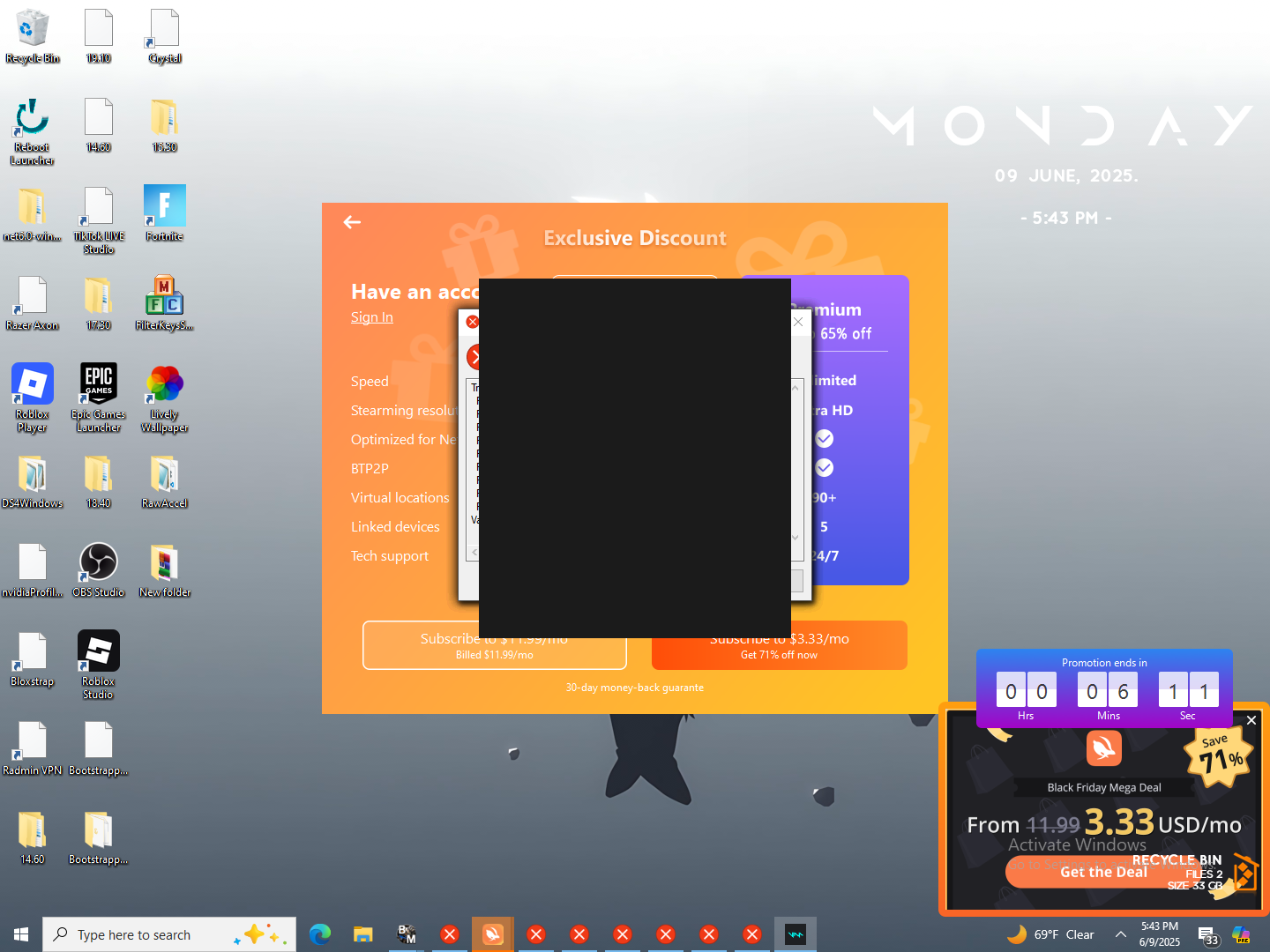Go back using the VPN arrow
The height and width of the screenshot is (952, 1270).
click(x=352, y=222)
